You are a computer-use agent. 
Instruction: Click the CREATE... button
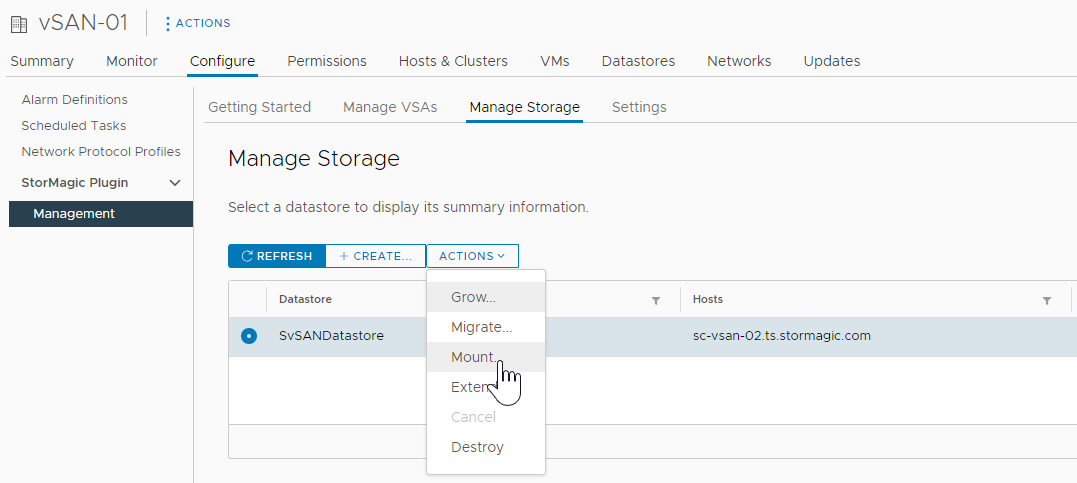(x=376, y=256)
